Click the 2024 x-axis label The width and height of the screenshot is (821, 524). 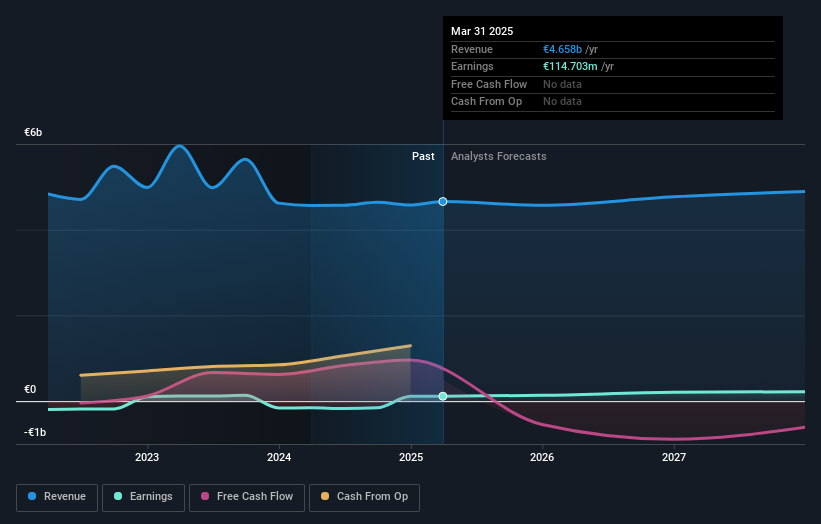[x=279, y=458]
